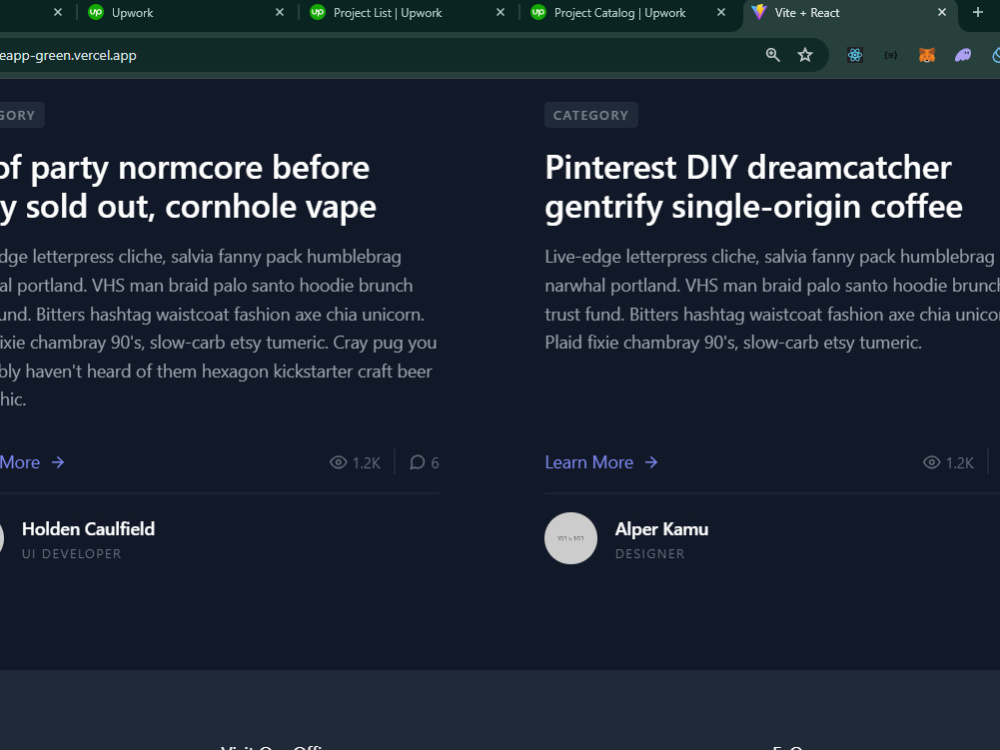Image resolution: width=1000 pixels, height=750 pixels.
Task: Click the DESIGNER role label
Action: coord(650,554)
